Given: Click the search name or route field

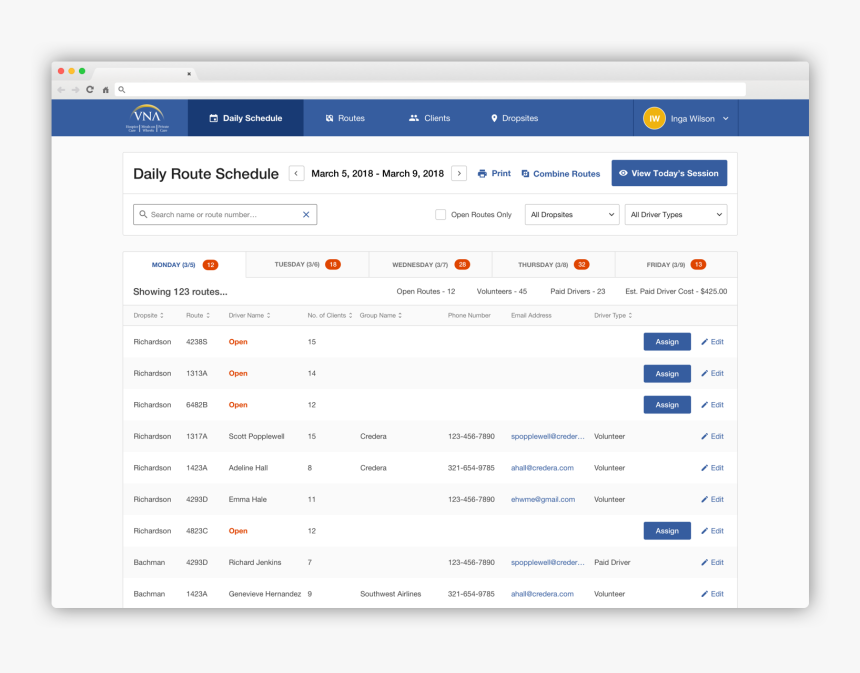Looking at the screenshot, I should pyautogui.click(x=220, y=214).
